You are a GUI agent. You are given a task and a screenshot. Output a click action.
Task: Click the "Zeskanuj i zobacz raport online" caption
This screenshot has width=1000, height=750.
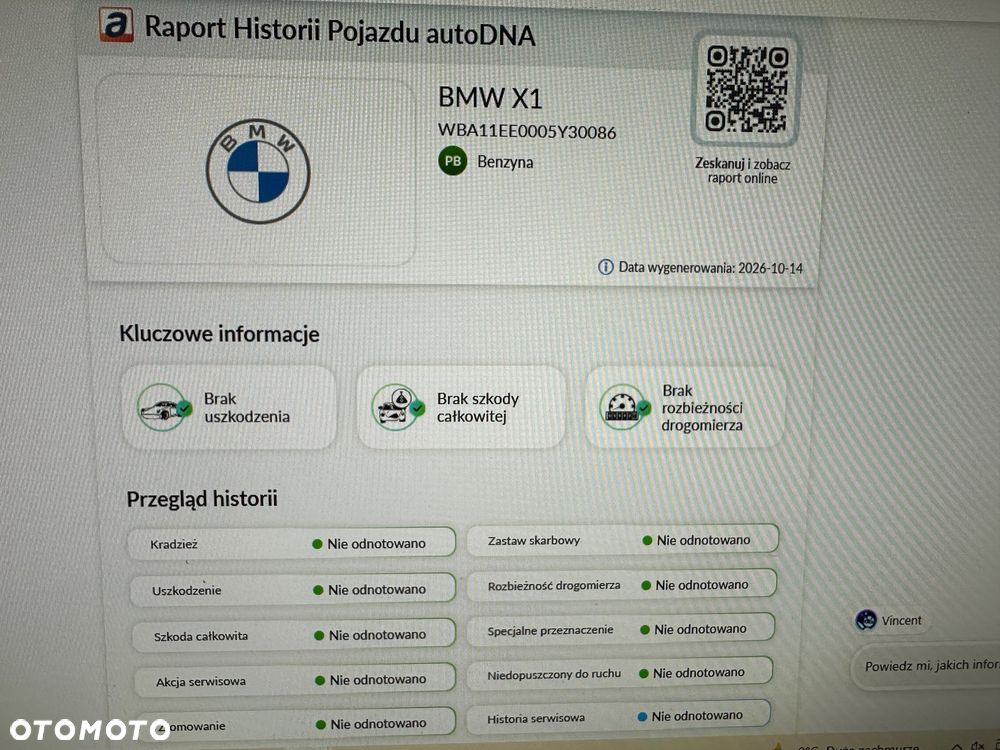point(742,171)
